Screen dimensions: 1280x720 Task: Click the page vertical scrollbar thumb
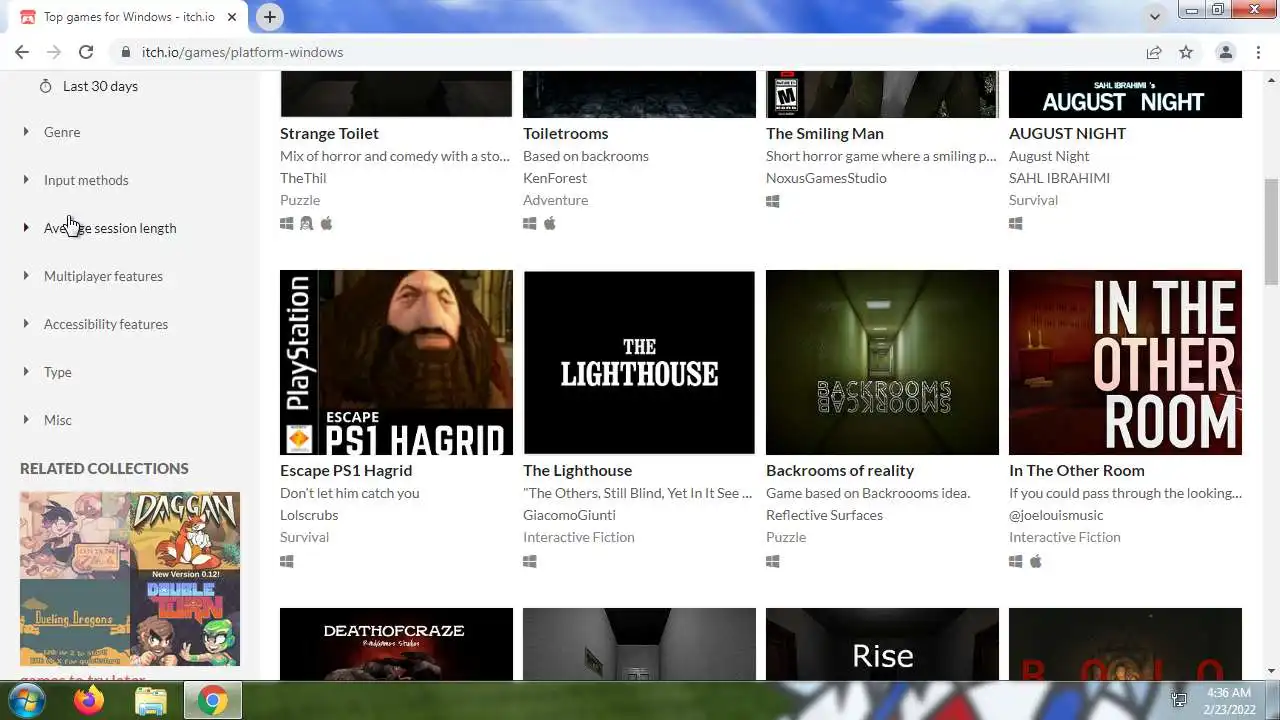(1271, 230)
